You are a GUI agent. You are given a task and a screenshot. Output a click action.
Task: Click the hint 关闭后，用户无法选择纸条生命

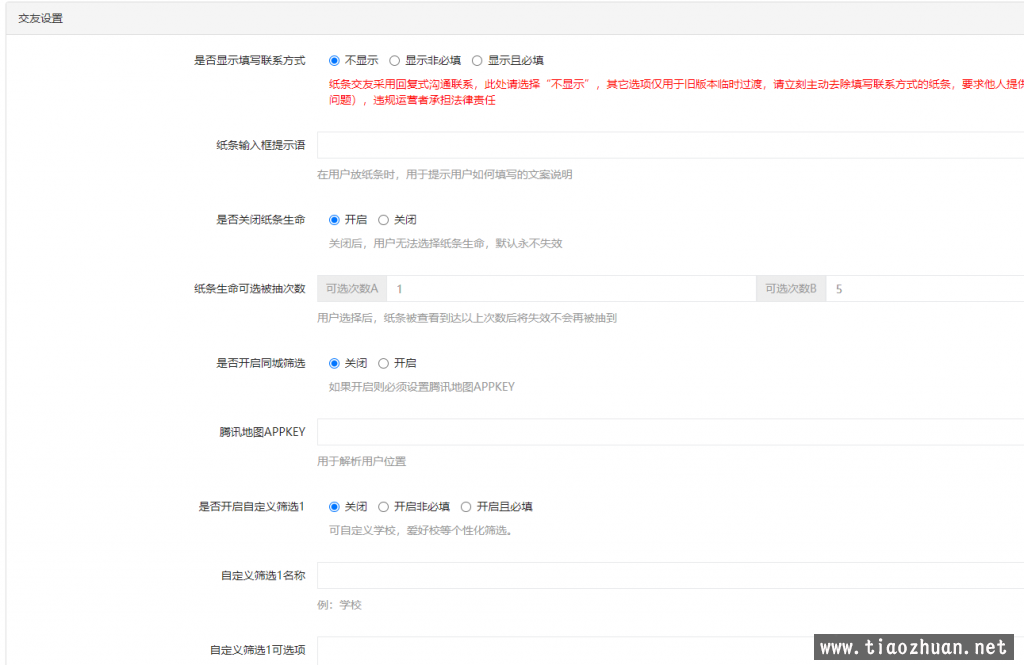pyautogui.click(x=445, y=244)
